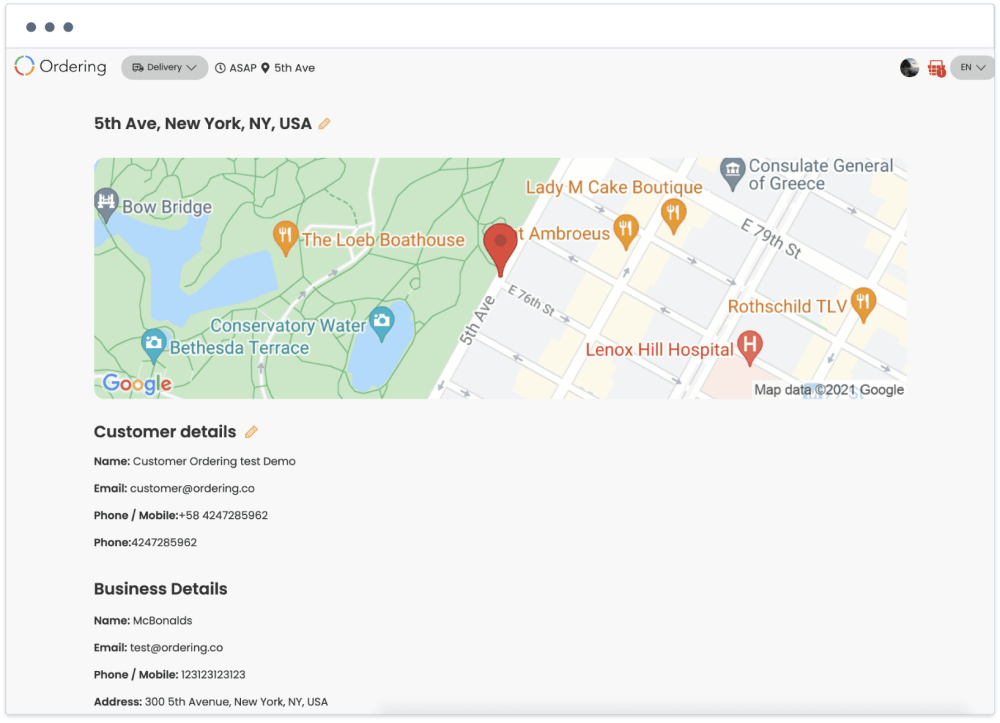
Task: Click the Business Details heading
Action: tap(161, 588)
